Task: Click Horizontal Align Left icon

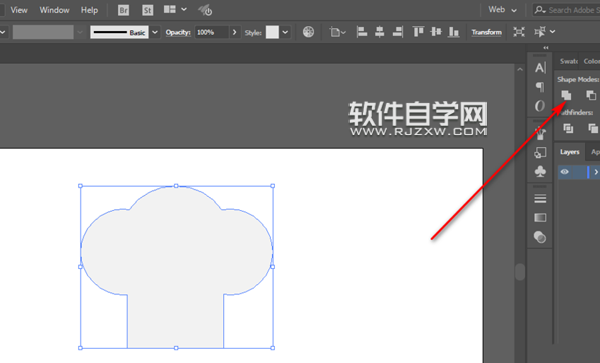Action: (x=362, y=32)
